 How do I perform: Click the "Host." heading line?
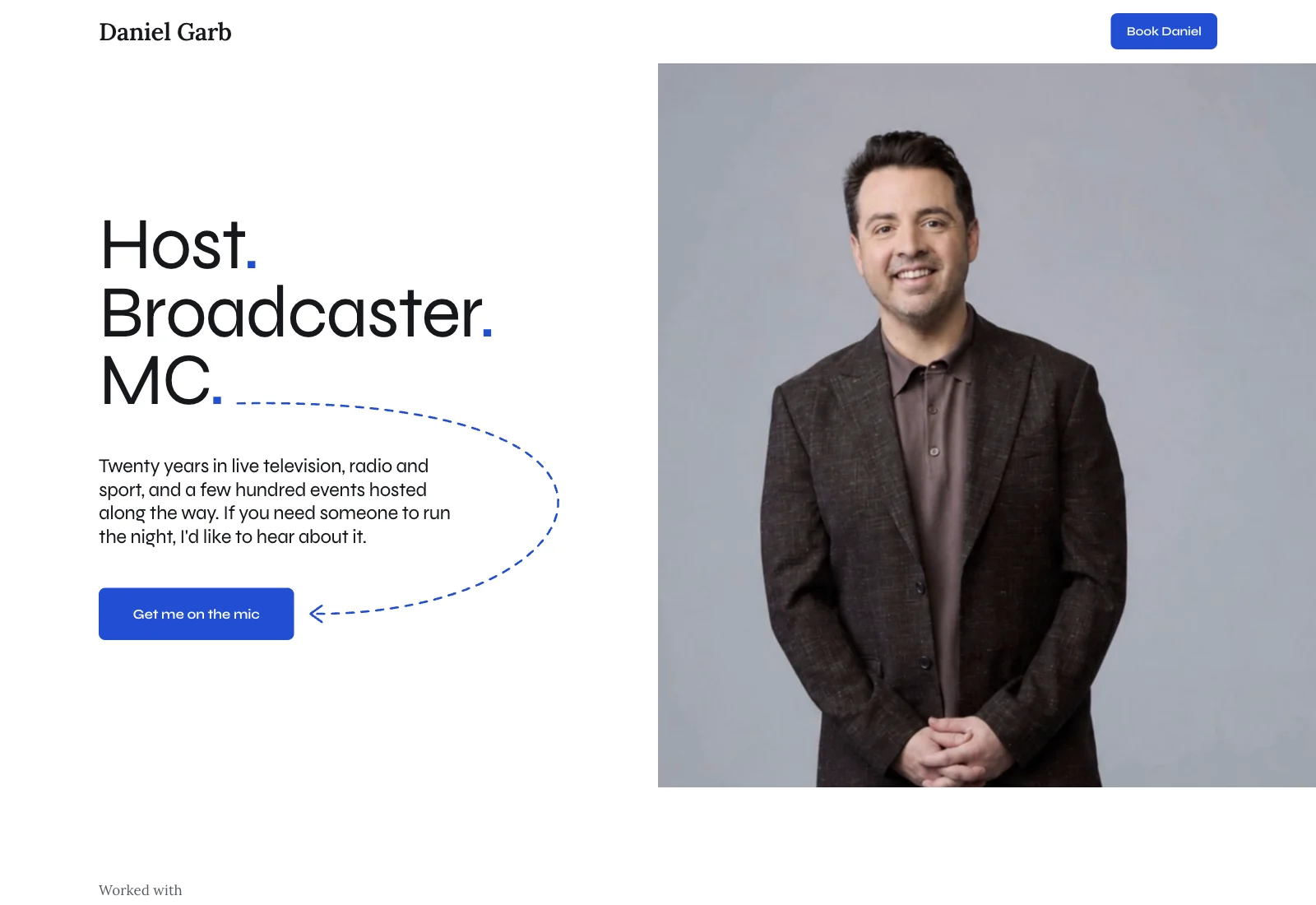179,245
